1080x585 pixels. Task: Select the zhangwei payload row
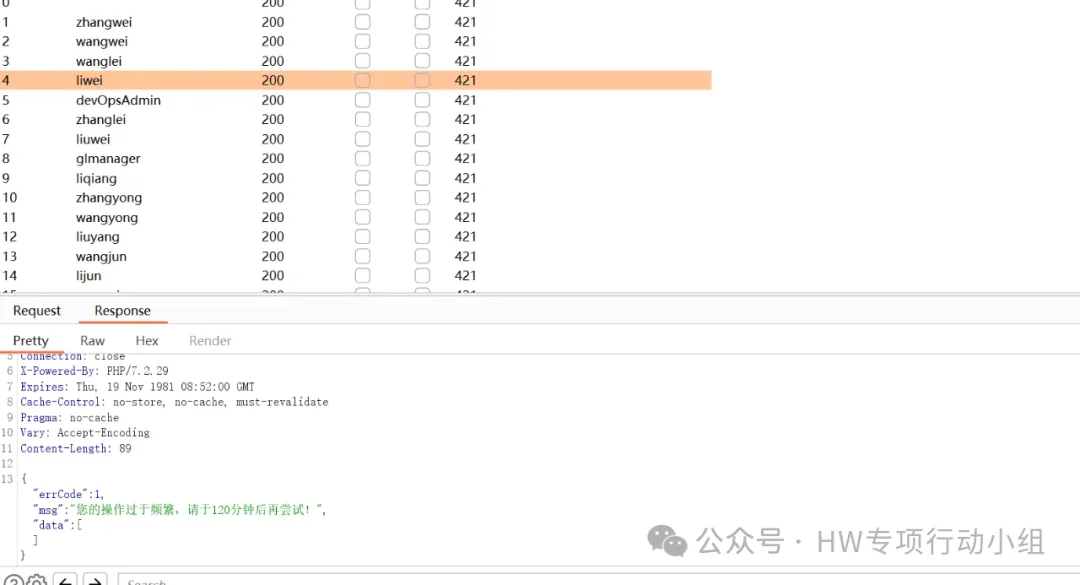[x=355, y=22]
